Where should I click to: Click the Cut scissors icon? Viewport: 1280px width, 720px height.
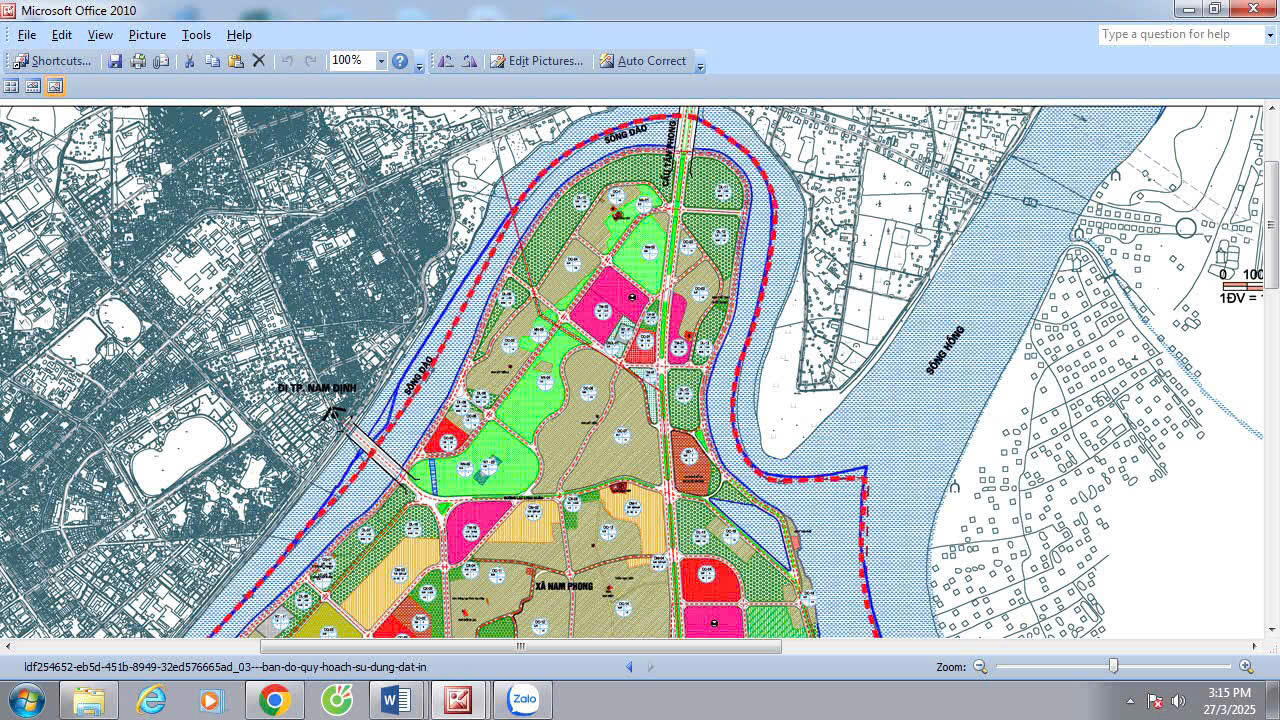189,61
